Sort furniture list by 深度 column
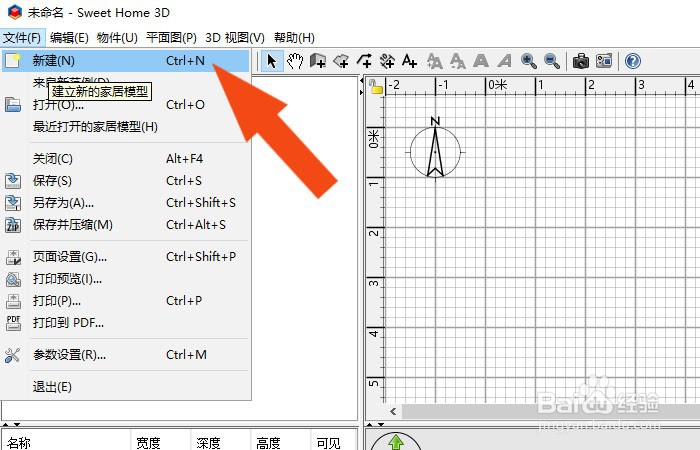Viewport: 700px width, 450px height. (221, 442)
